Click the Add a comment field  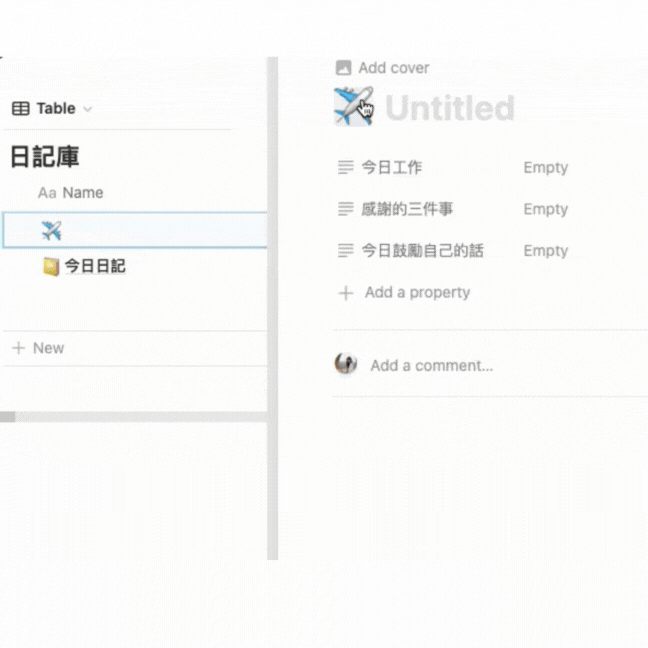[x=431, y=366]
